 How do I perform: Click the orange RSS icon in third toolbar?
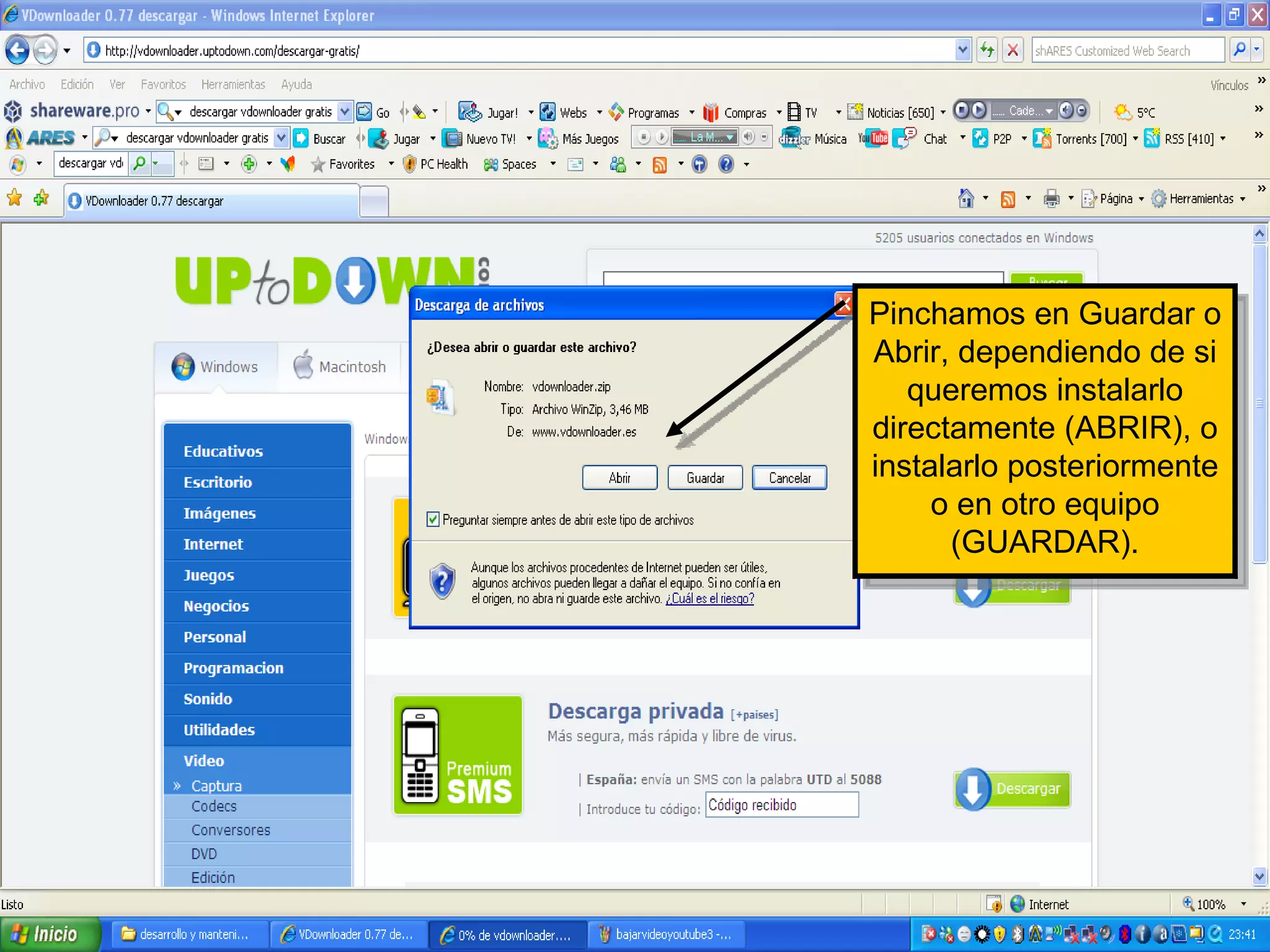click(x=659, y=165)
